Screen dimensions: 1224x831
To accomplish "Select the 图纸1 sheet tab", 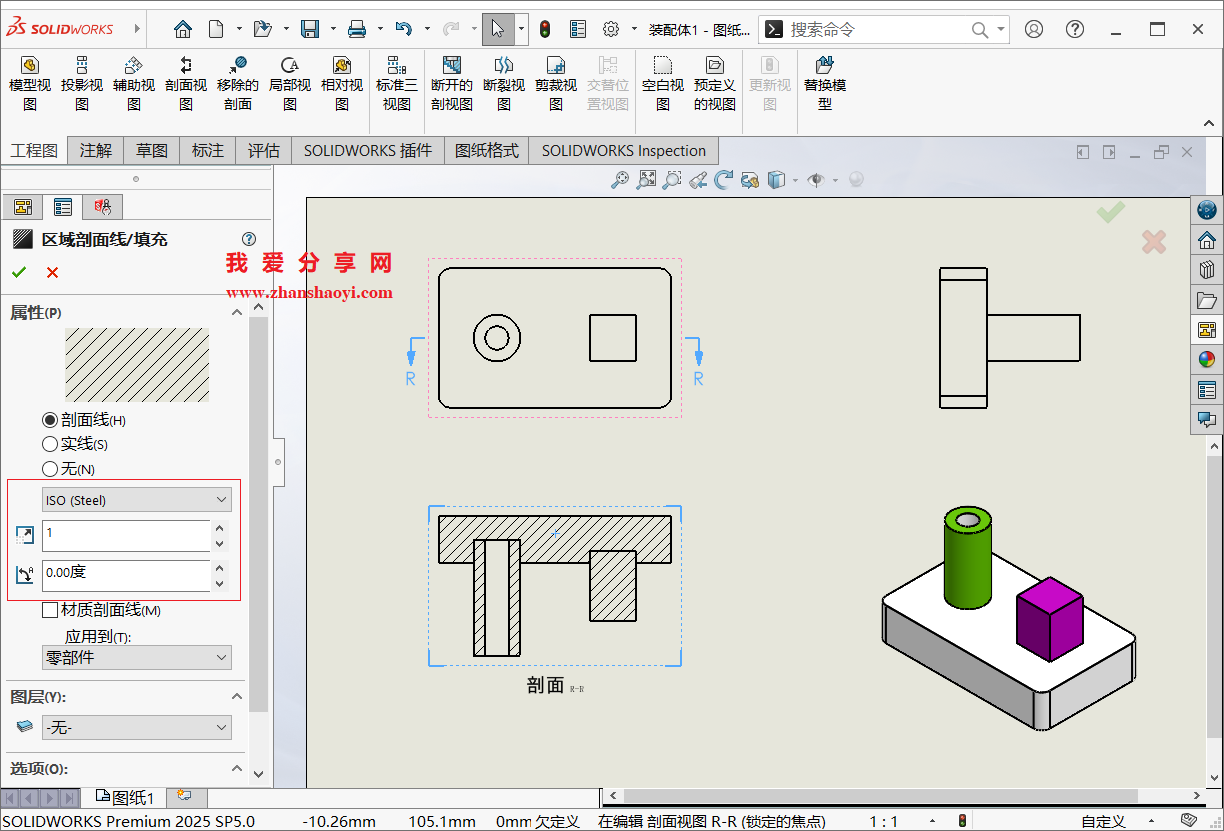I will (125, 797).
